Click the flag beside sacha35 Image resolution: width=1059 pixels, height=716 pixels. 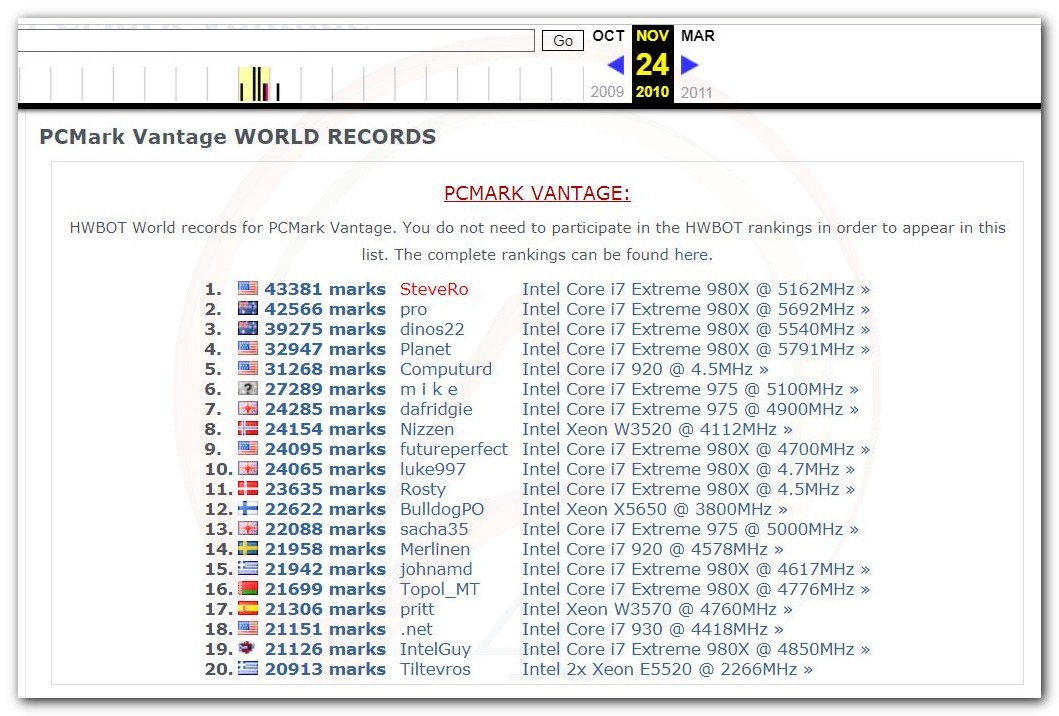pos(248,529)
